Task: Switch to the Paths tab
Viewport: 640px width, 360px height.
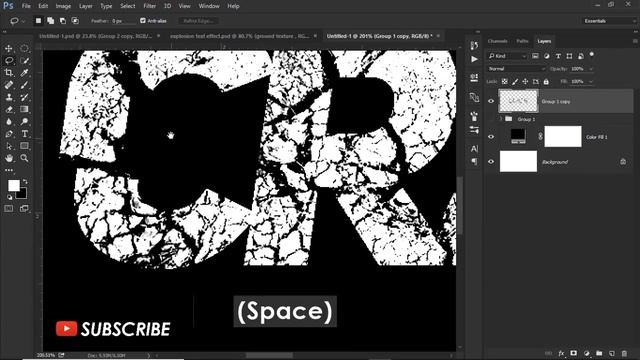Action: pyautogui.click(x=522, y=41)
